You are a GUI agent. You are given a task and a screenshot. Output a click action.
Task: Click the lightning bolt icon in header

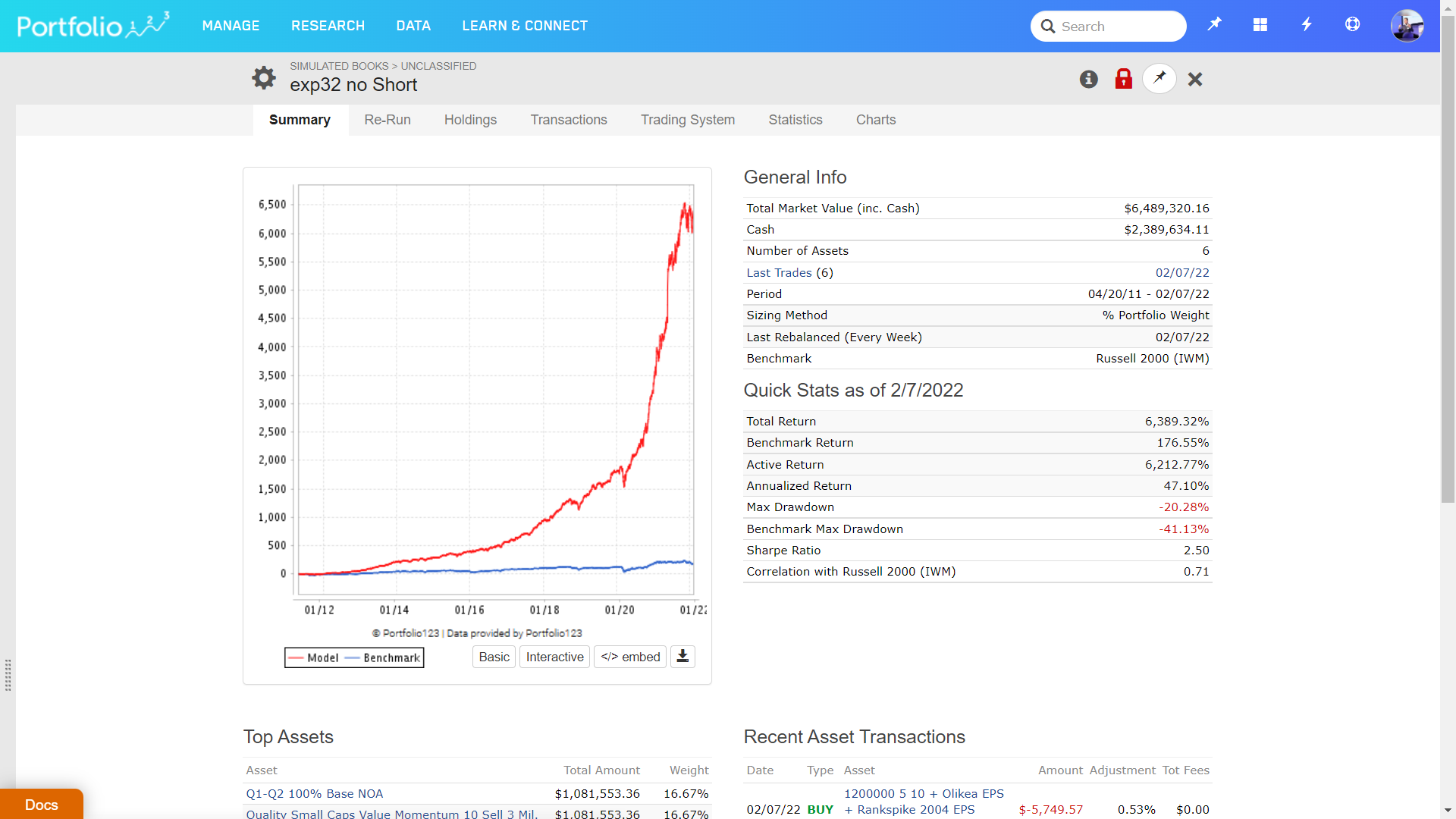[1307, 25]
